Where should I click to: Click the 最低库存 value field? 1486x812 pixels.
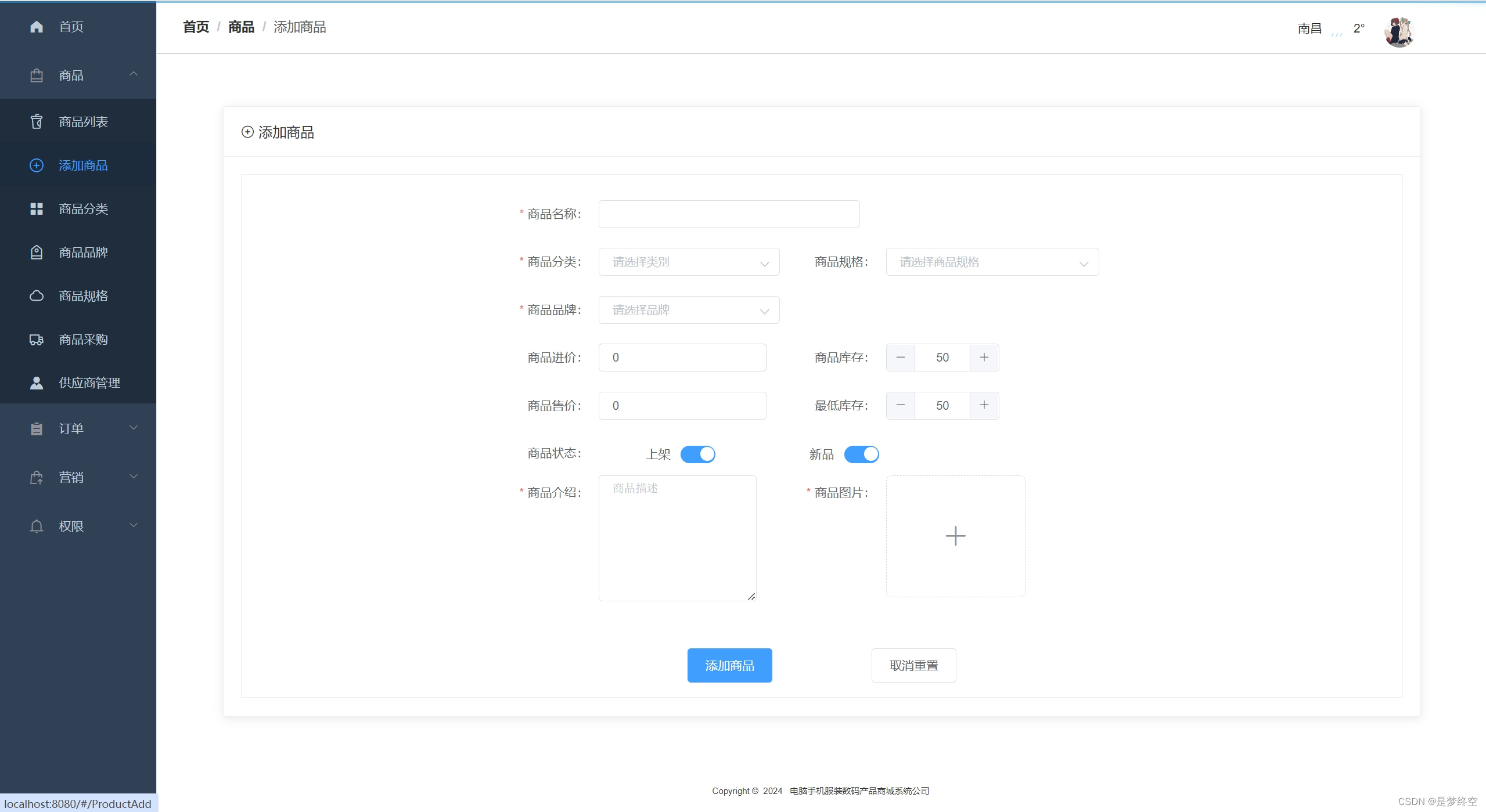942,405
